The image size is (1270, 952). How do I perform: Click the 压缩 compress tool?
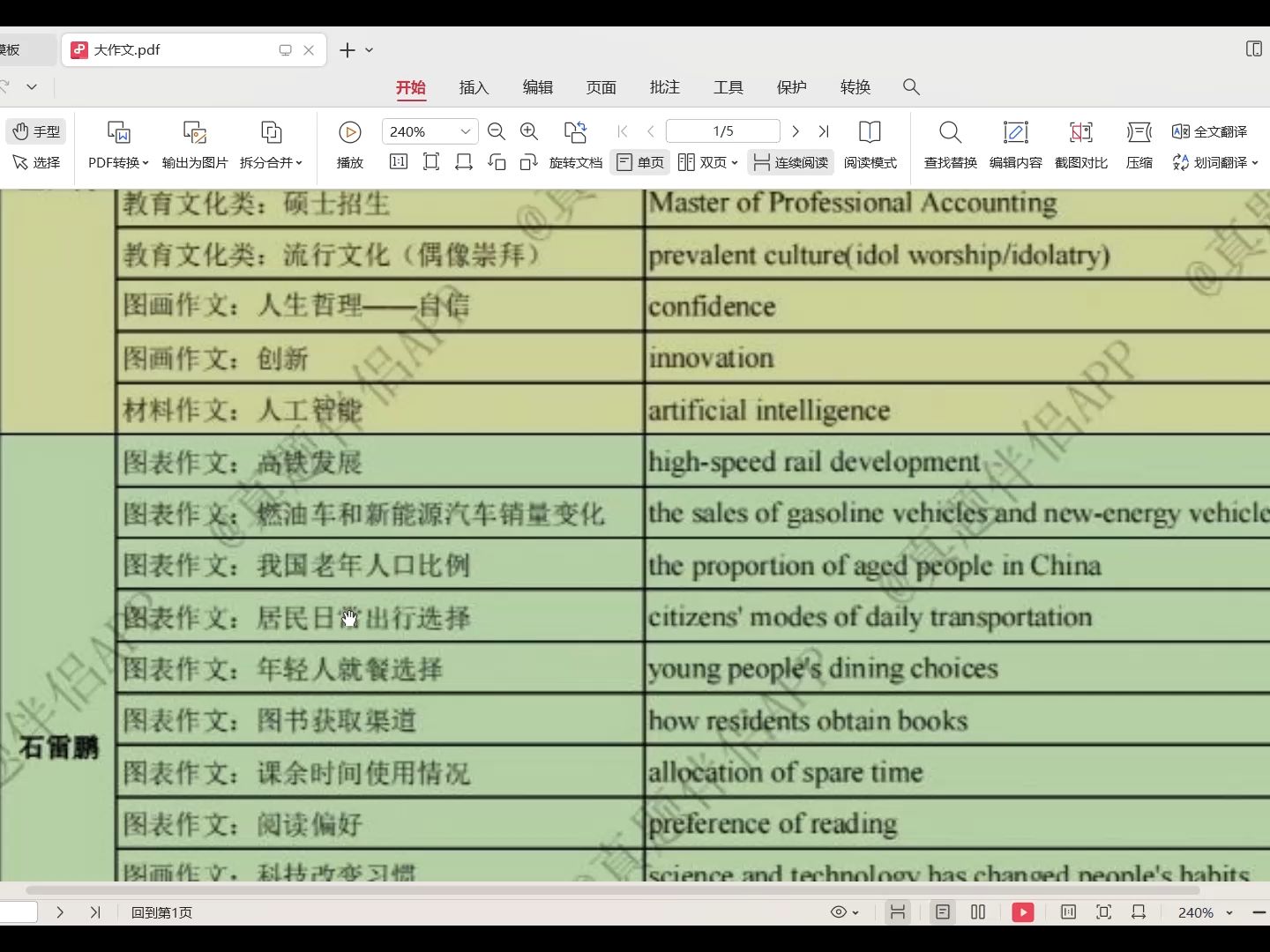[x=1139, y=145]
